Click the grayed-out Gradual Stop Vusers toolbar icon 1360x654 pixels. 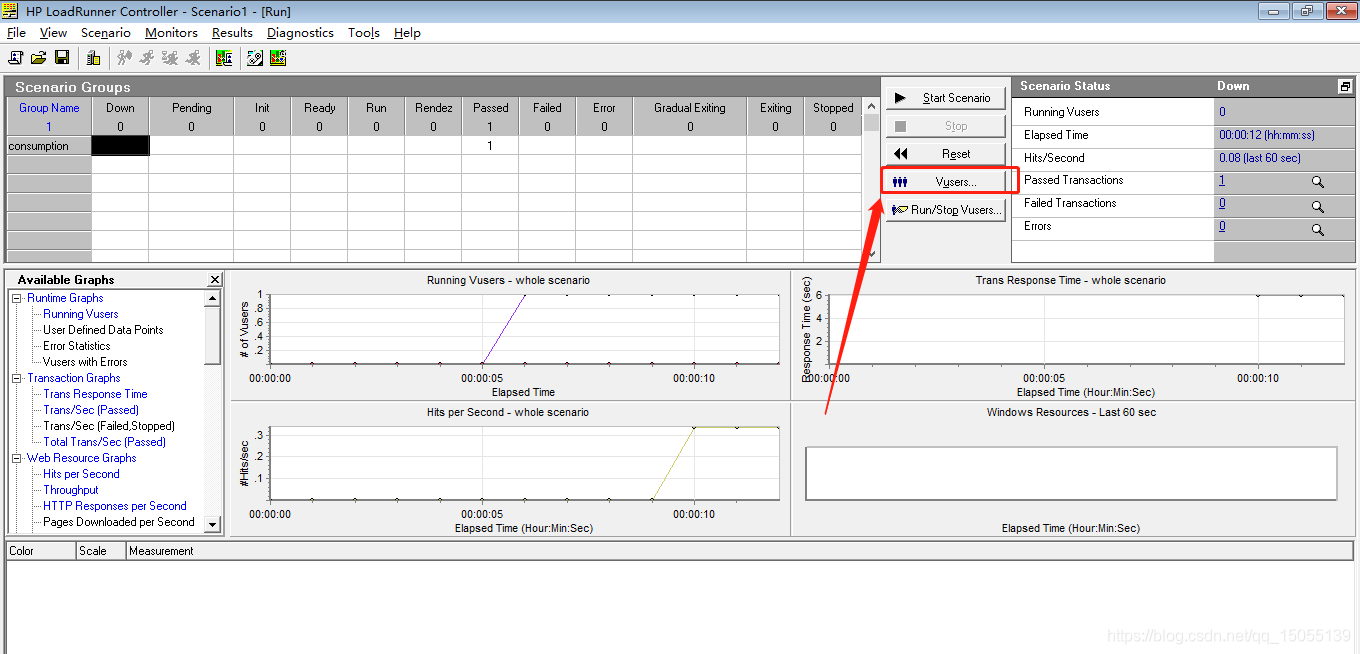click(x=170, y=58)
